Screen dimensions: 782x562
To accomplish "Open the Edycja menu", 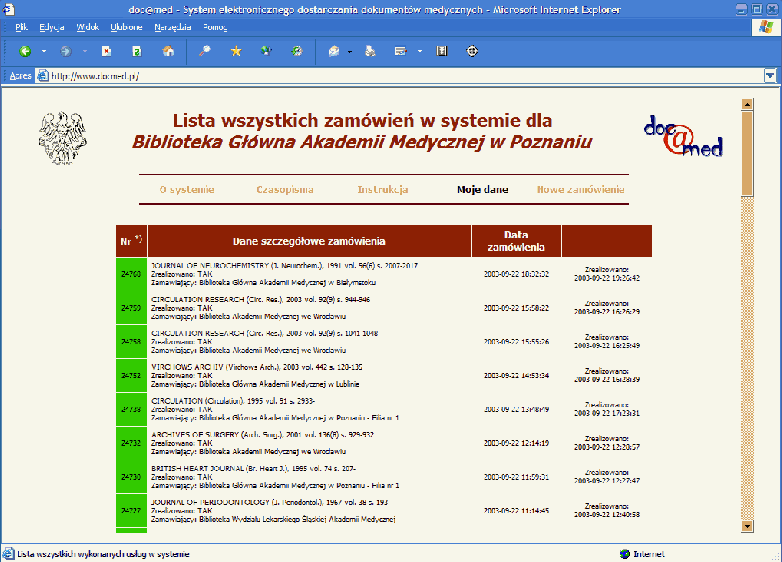I will [52, 27].
